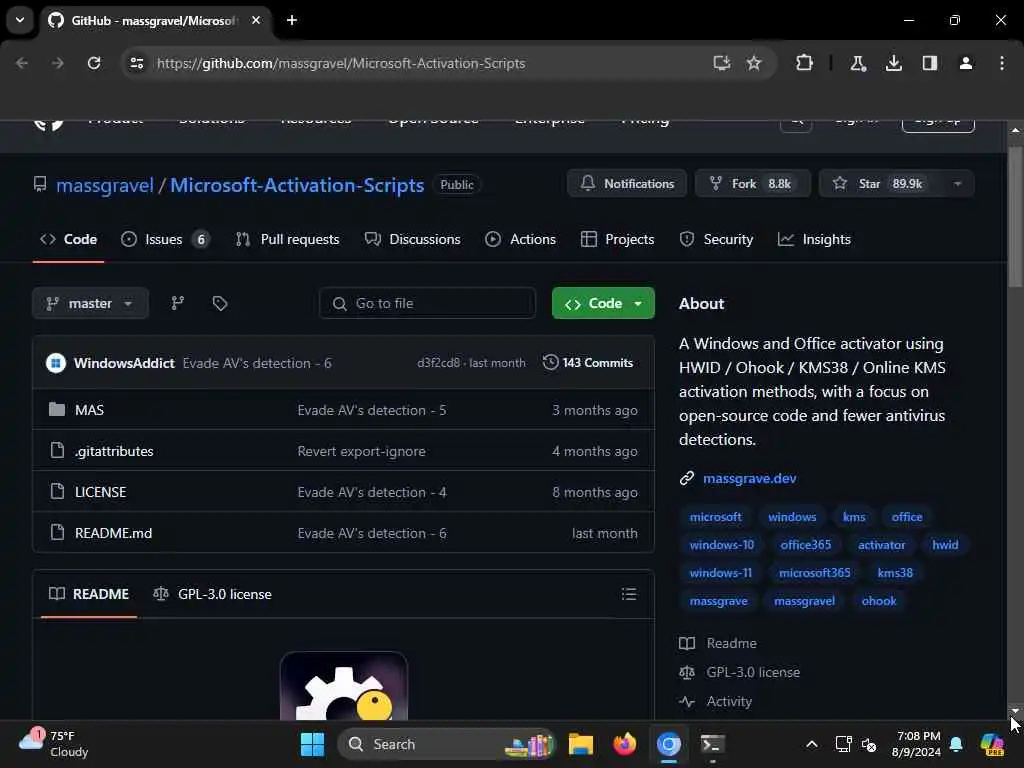
Task: Open the weather widget showing 75°F
Action: (x=54, y=744)
